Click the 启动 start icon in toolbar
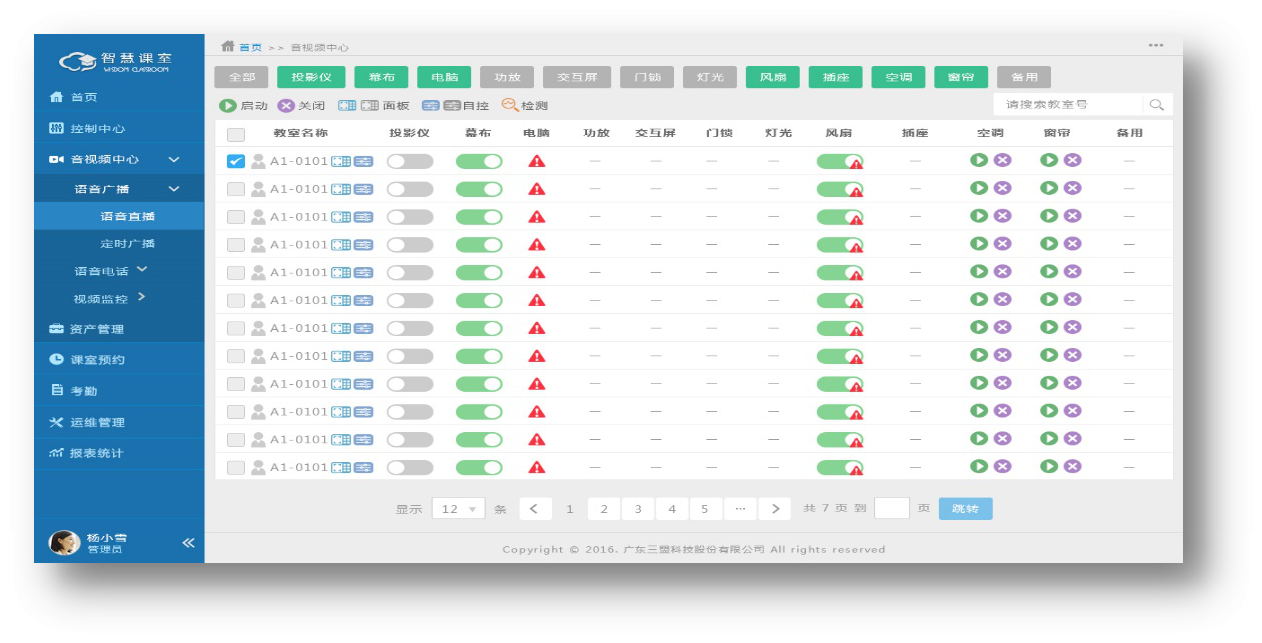1262x643 pixels. pos(228,105)
